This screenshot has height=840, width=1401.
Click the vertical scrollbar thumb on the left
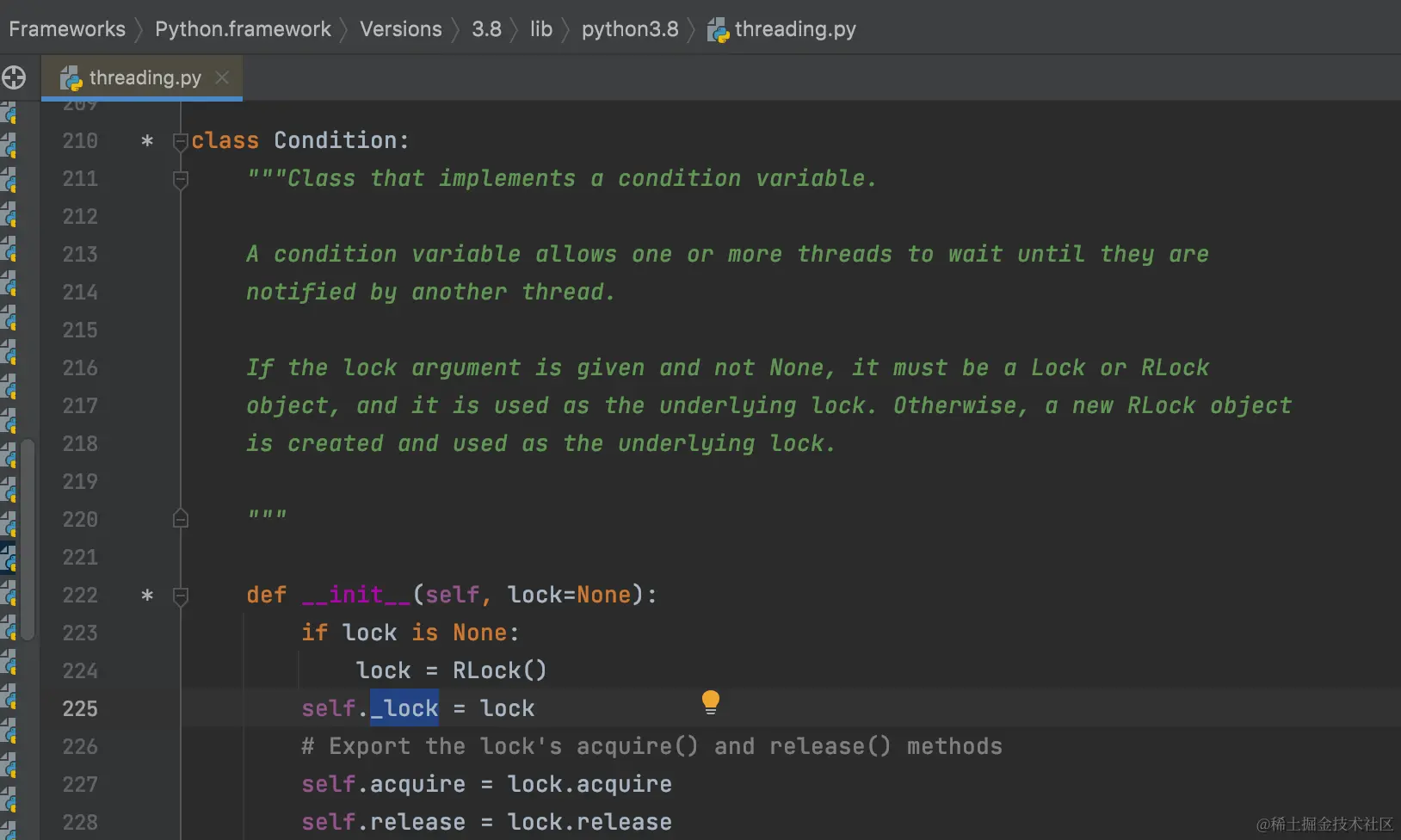coord(28,539)
